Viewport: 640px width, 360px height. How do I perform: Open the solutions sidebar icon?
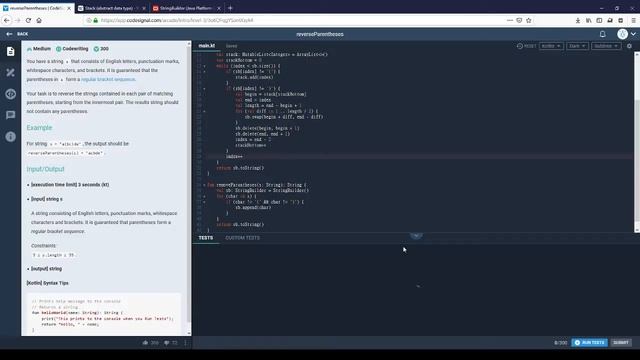click(x=11, y=73)
